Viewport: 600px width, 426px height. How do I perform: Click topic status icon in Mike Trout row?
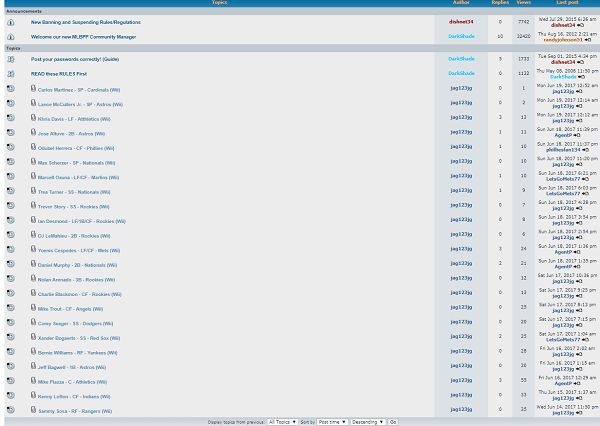click(x=11, y=308)
